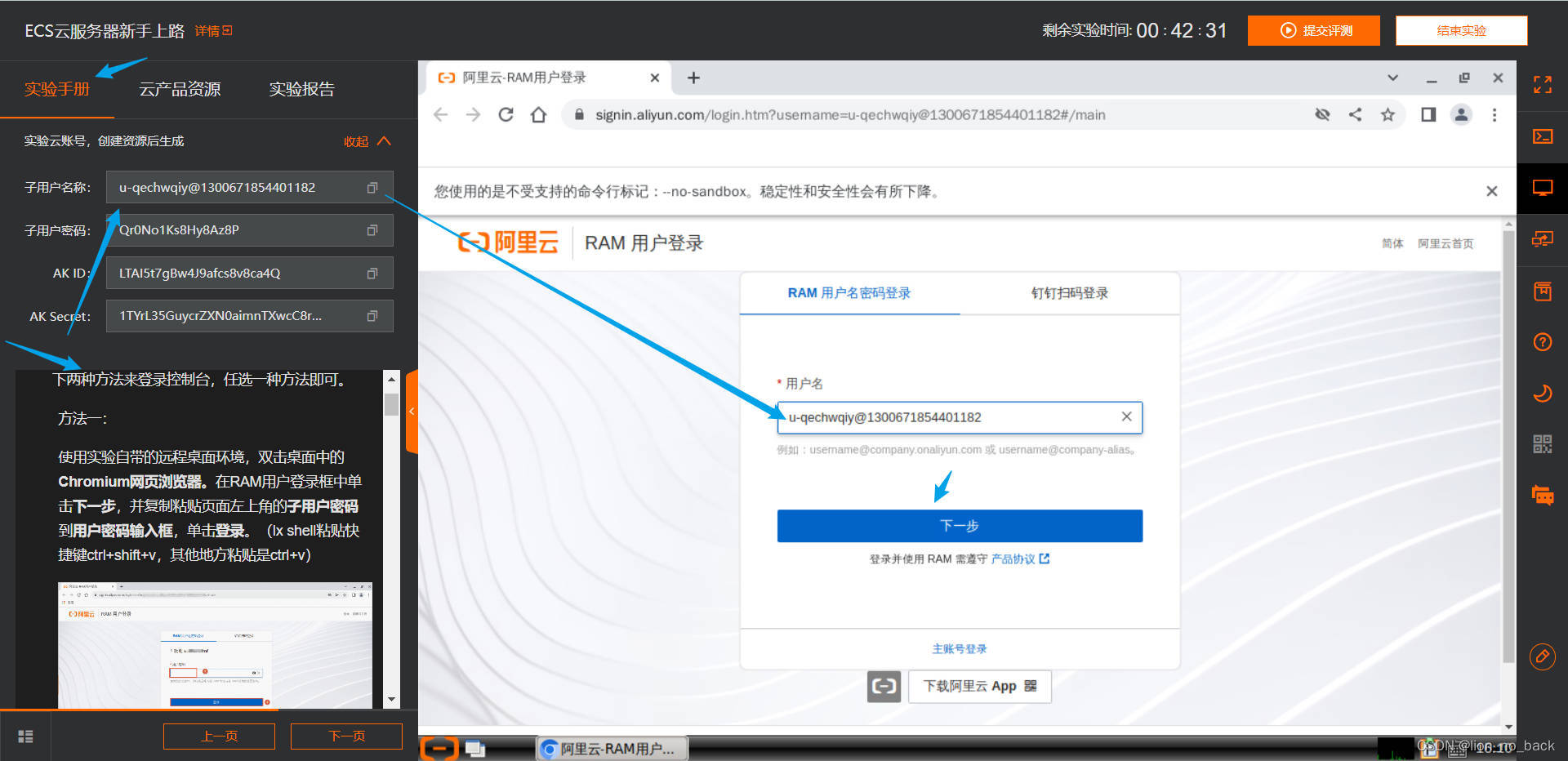Select the remote desktop monitor icon
Screen dimensions: 1568x761
point(1542,188)
